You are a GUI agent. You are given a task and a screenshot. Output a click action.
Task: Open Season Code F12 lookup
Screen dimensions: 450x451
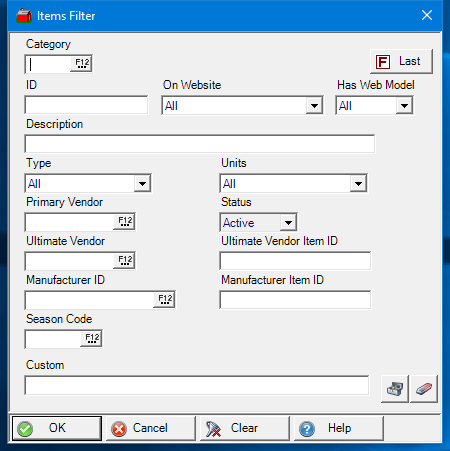point(91,338)
